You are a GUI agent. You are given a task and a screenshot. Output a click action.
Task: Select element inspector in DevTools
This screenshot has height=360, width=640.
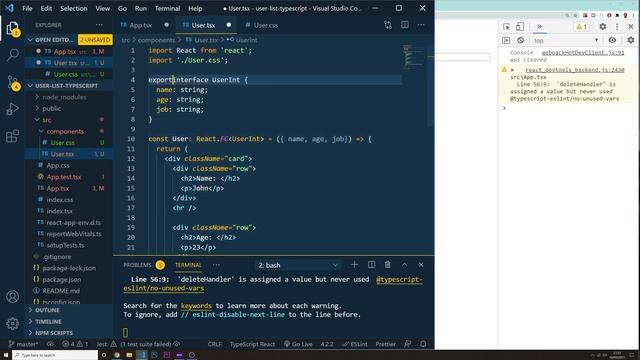click(507, 27)
